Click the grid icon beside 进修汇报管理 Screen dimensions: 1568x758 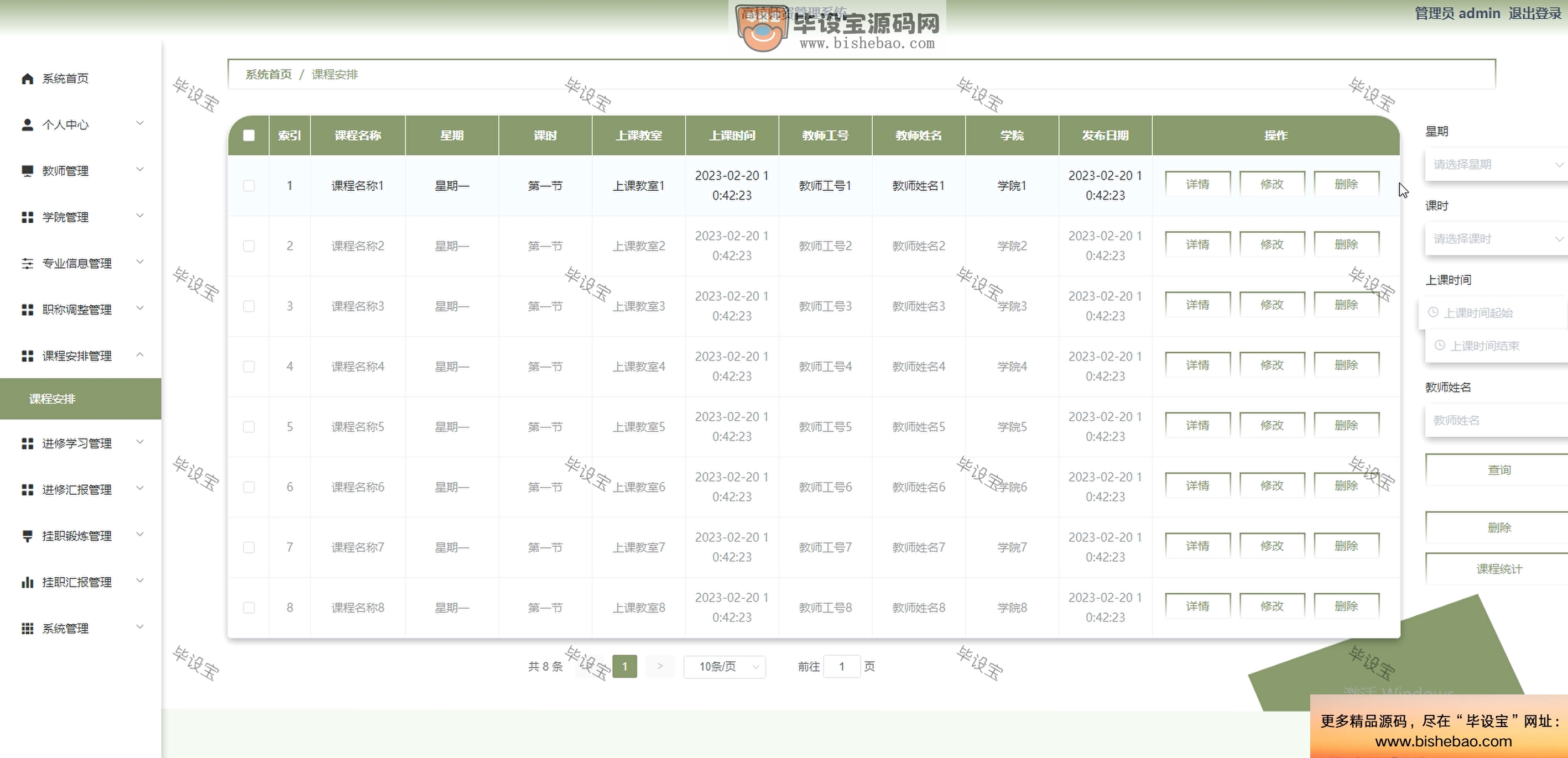pos(27,490)
